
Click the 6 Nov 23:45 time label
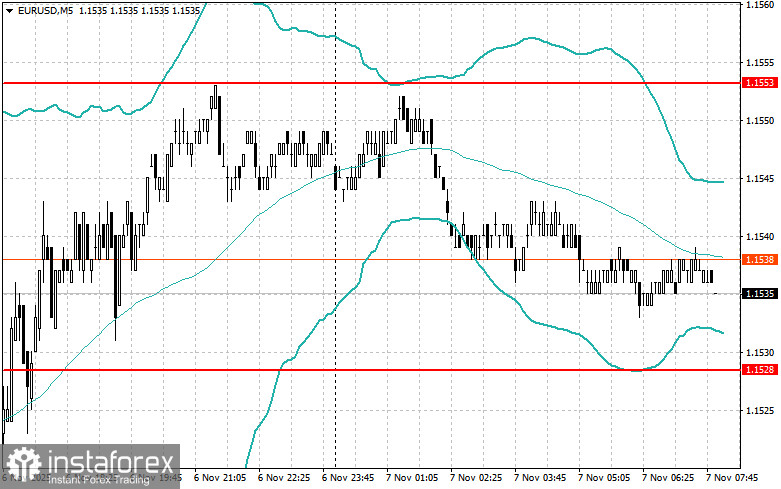[348, 478]
